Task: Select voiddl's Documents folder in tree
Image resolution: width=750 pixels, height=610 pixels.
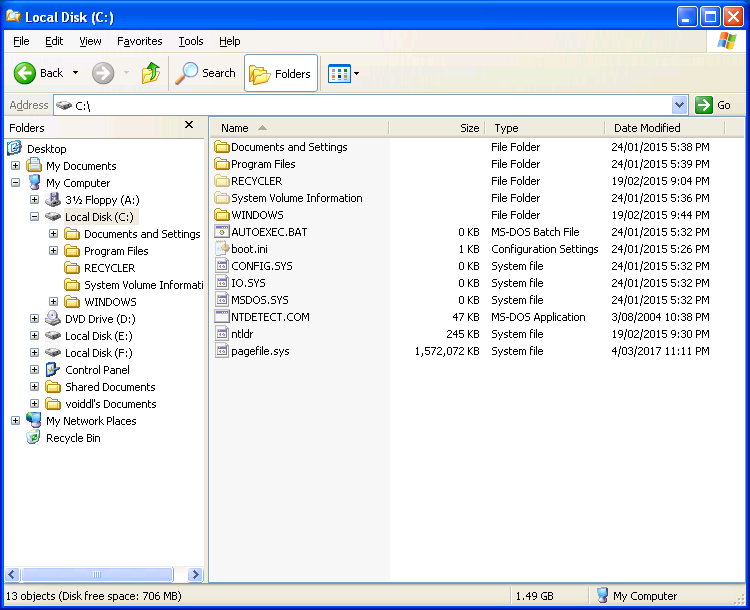Action: pyautogui.click(x=53, y=404)
